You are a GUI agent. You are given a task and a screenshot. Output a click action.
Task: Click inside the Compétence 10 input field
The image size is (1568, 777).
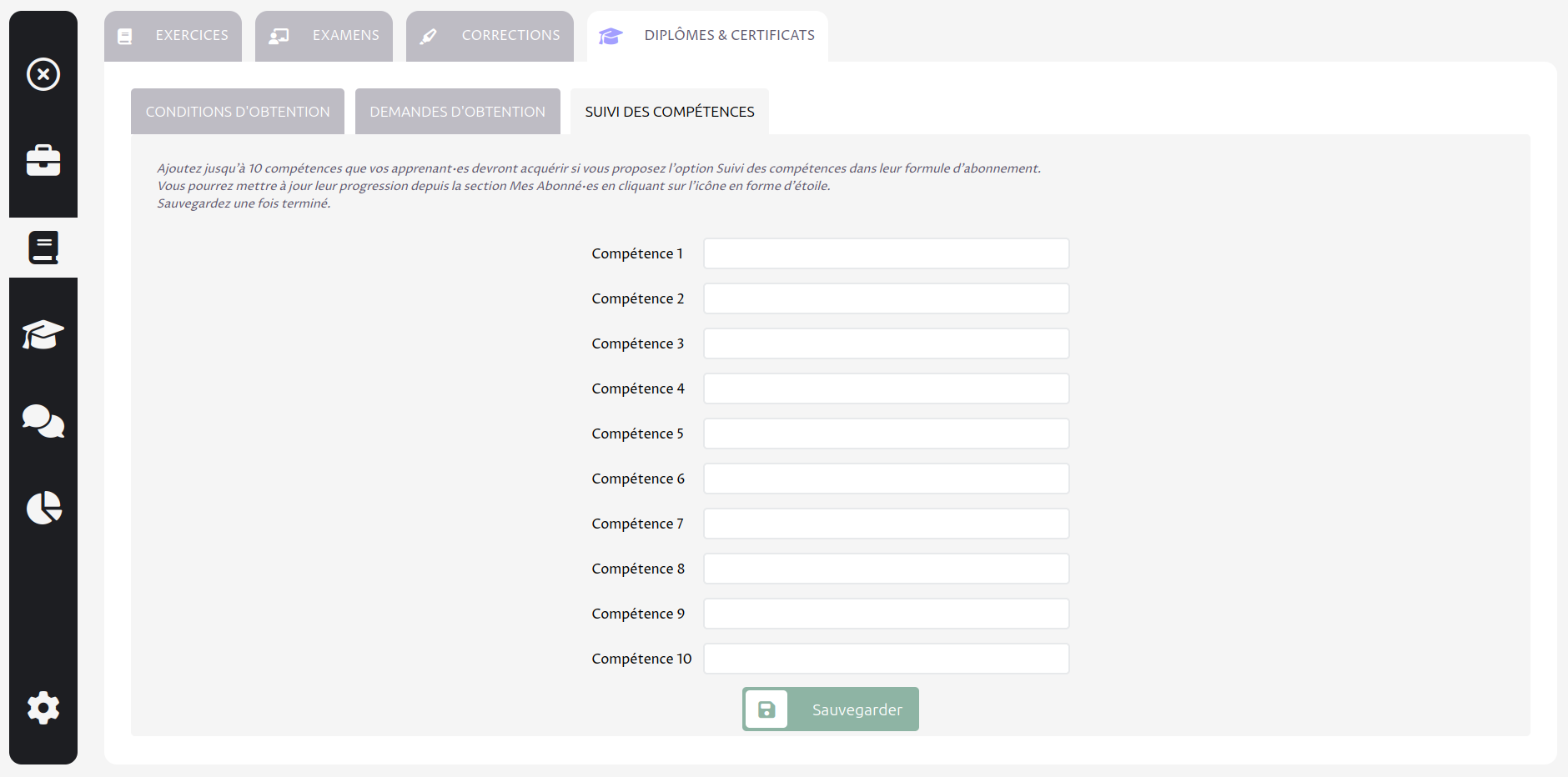coord(886,659)
